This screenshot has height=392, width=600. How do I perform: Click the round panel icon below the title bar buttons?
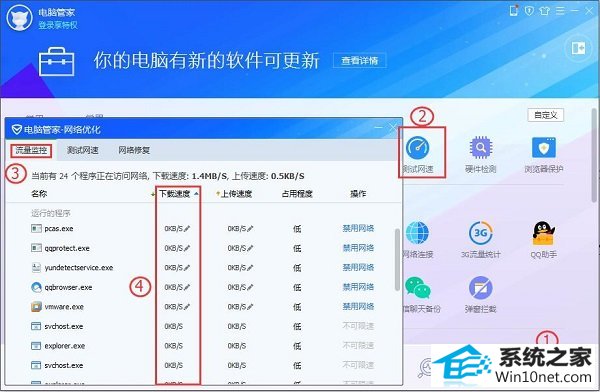coord(578,48)
